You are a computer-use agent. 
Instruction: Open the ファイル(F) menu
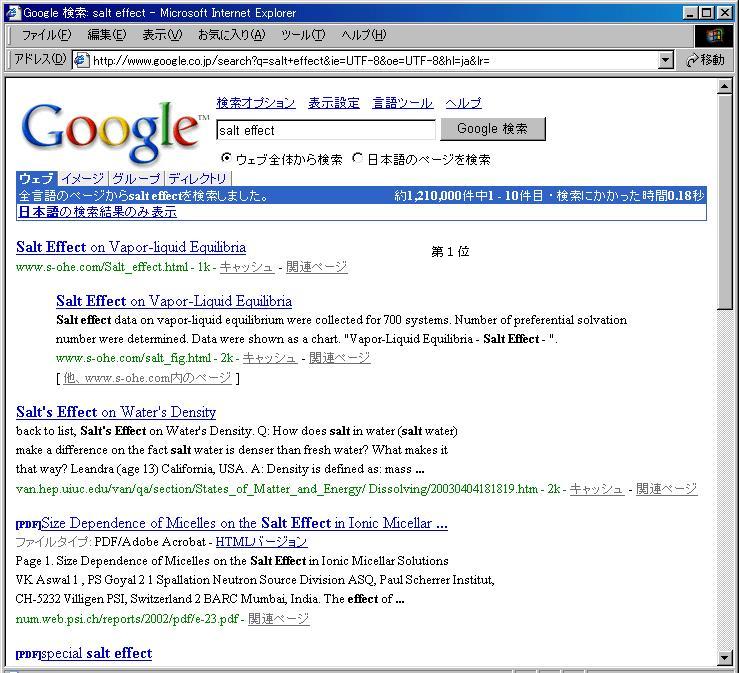pos(45,35)
